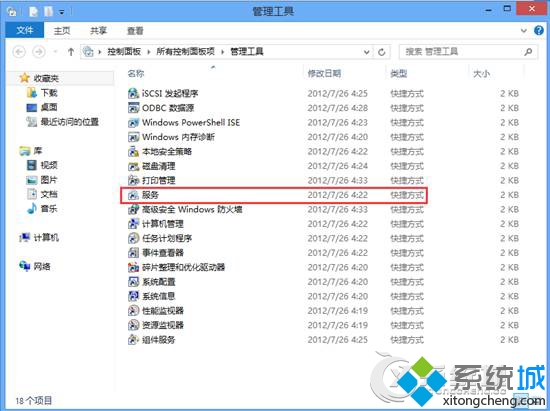Select 计算机 in the navigation pane
The height and width of the screenshot is (411, 550).
[46, 237]
